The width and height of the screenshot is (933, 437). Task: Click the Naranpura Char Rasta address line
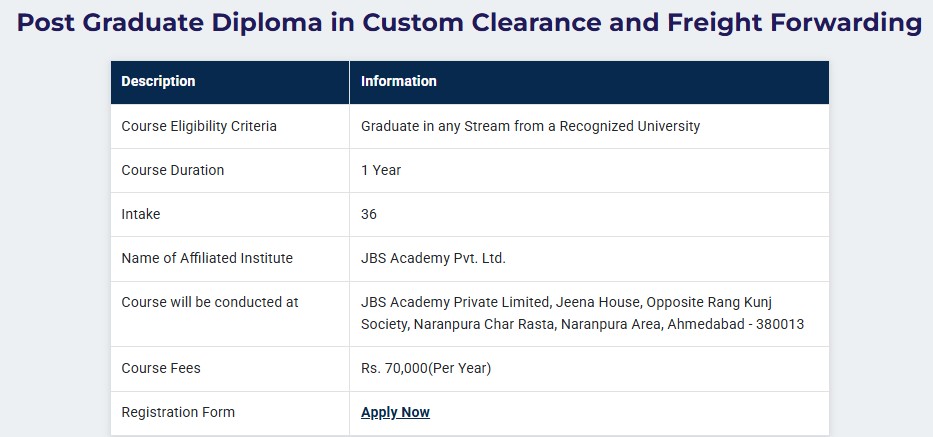pyautogui.click(x=583, y=324)
